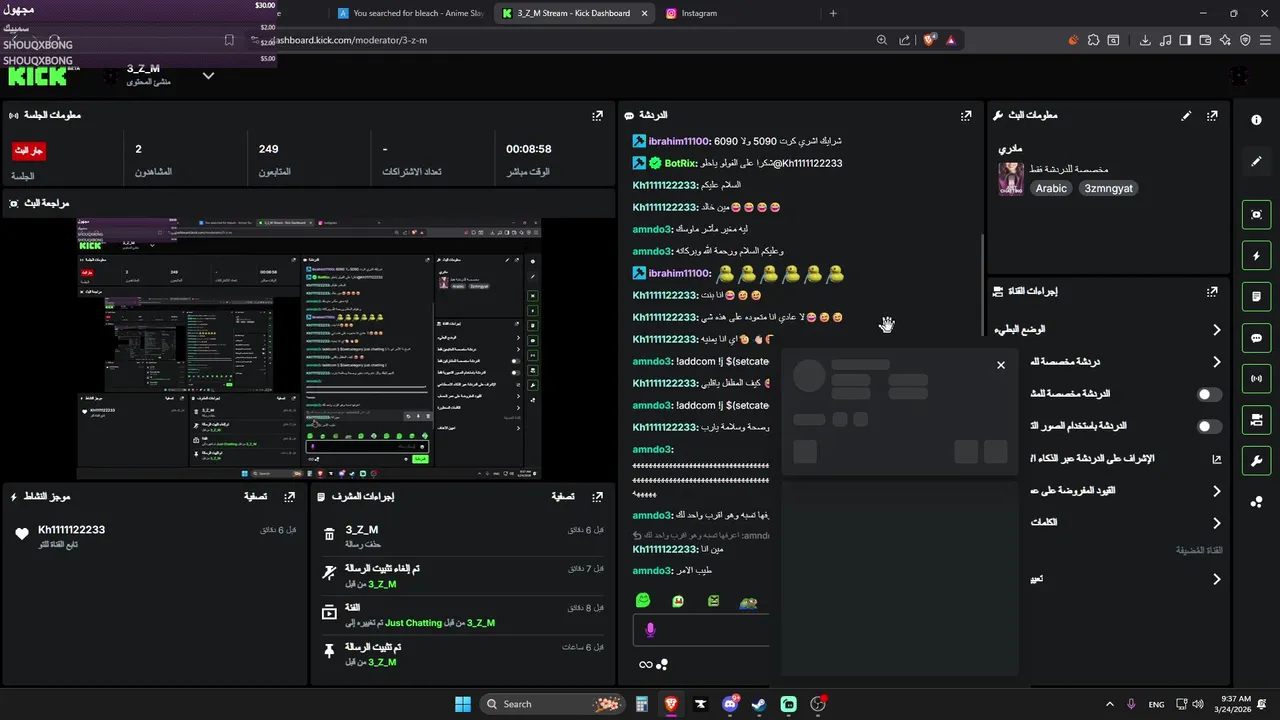Pop out the chat panel

pos(966,116)
